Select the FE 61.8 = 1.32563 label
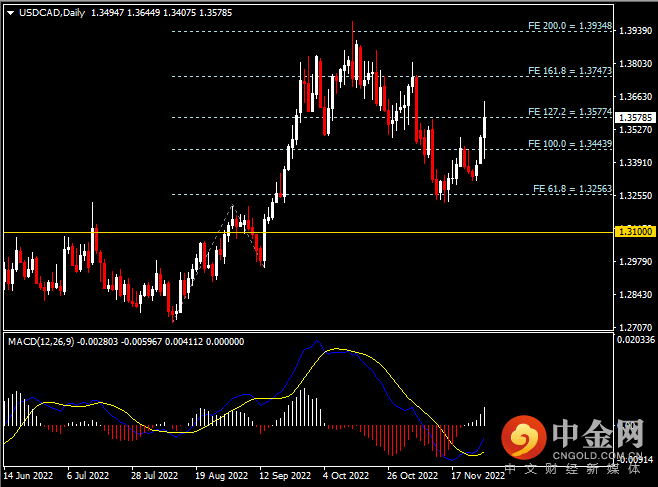This screenshot has width=658, height=487. click(x=572, y=188)
